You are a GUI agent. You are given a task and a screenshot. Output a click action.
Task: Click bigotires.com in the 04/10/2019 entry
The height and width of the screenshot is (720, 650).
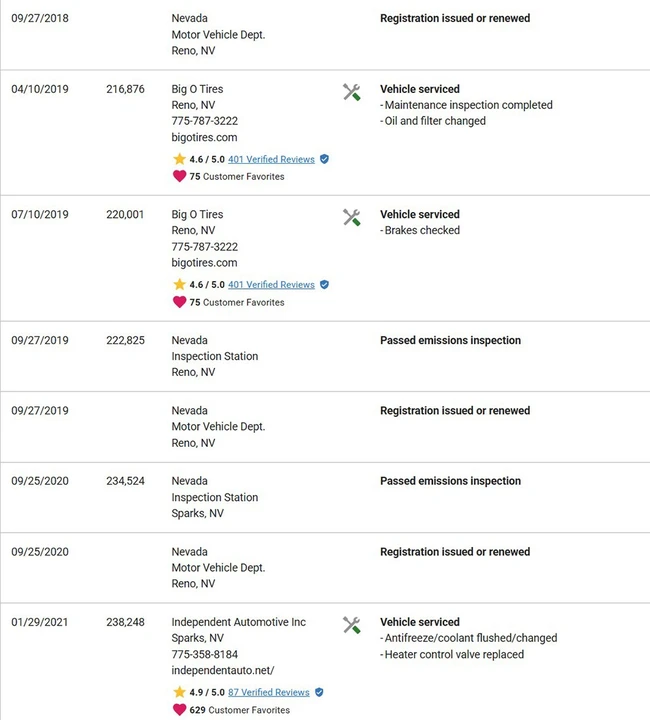pos(204,137)
